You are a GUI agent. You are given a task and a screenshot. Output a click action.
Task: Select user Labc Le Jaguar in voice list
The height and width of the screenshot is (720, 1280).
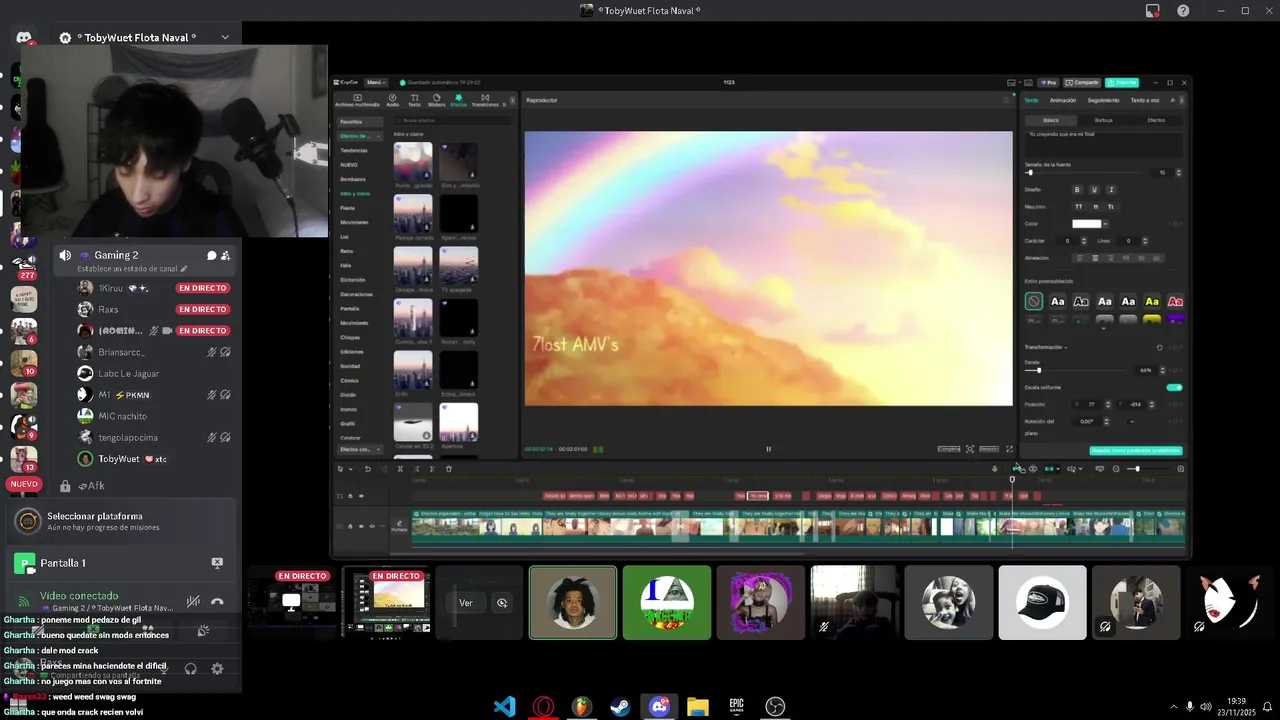click(x=129, y=374)
